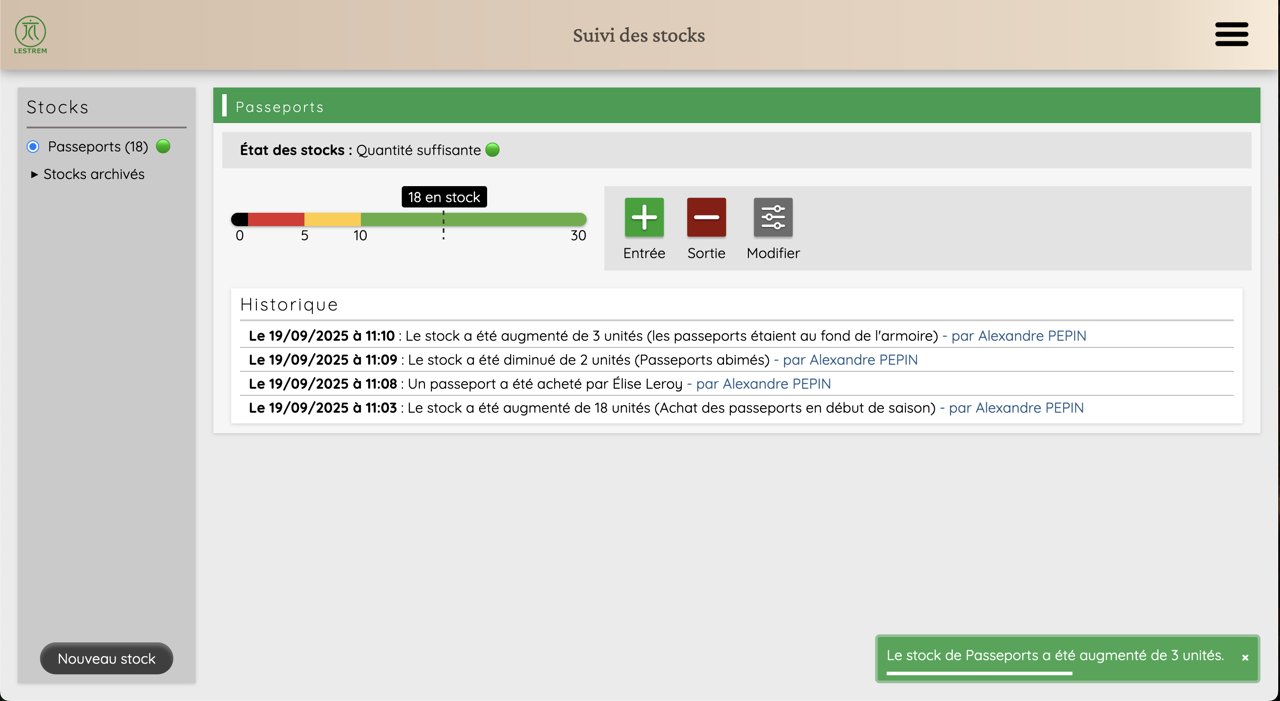
Task: Click Alexandre PEPIN link on 11:08 entry
Action: (763, 384)
